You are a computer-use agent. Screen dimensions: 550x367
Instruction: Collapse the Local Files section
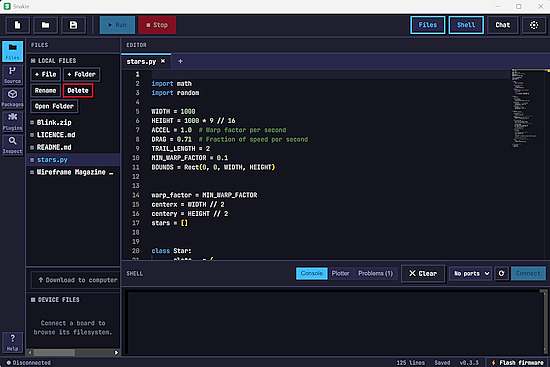(x=53, y=61)
